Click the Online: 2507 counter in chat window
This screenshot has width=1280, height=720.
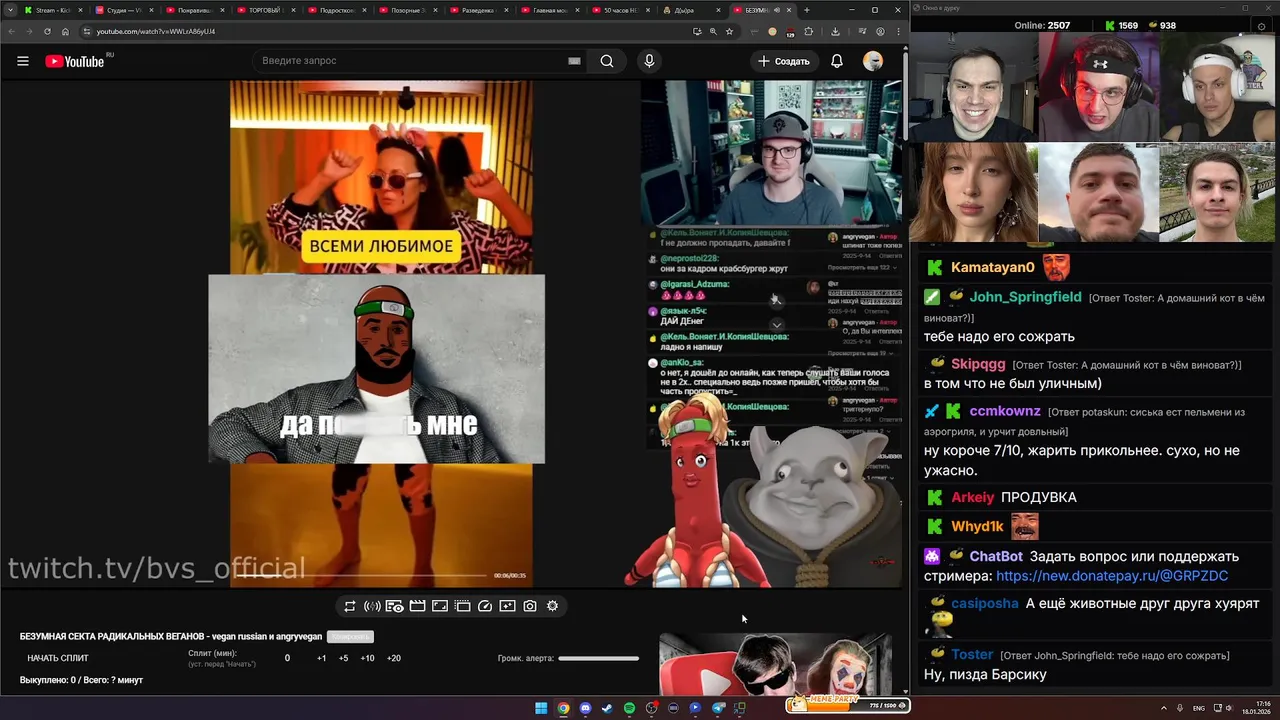(1041, 25)
